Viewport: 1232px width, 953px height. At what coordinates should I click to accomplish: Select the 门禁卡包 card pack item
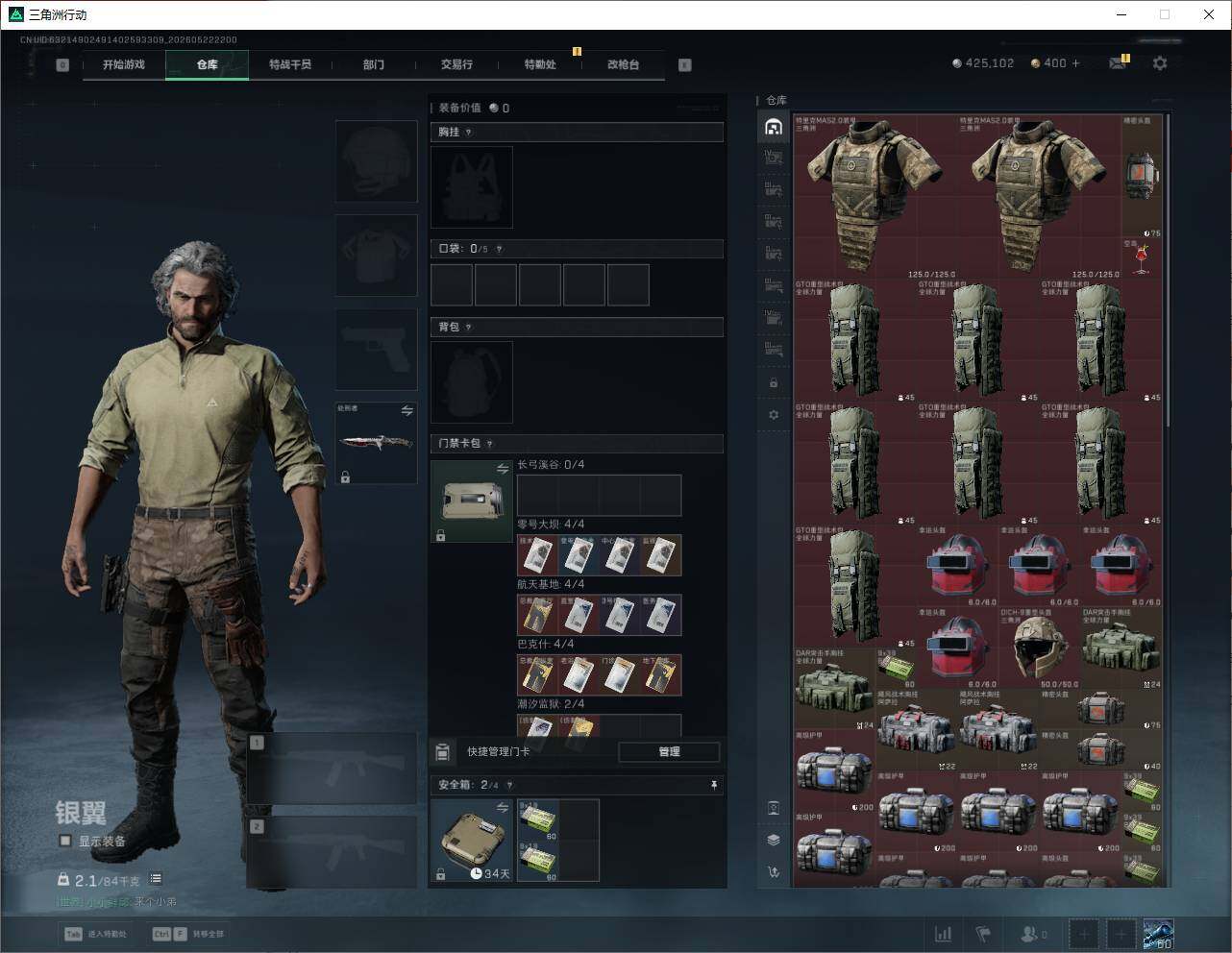pyautogui.click(x=472, y=501)
